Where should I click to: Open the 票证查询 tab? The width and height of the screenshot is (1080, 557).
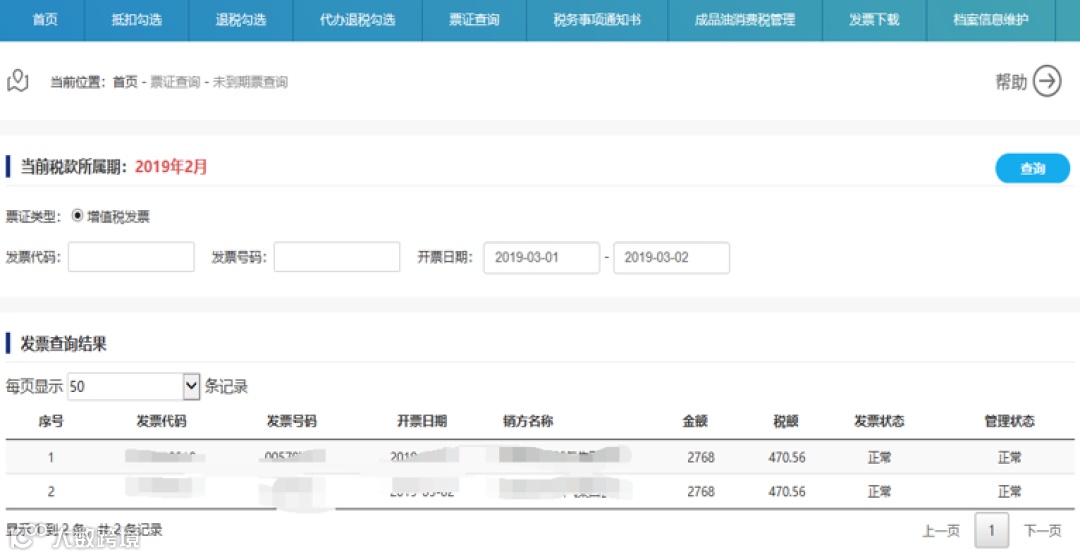[x=474, y=20]
